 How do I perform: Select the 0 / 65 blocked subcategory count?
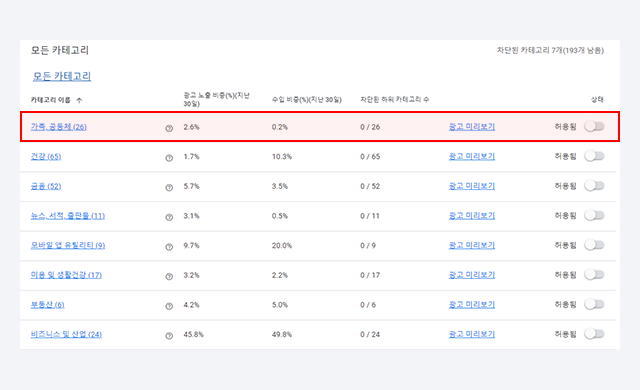370,157
